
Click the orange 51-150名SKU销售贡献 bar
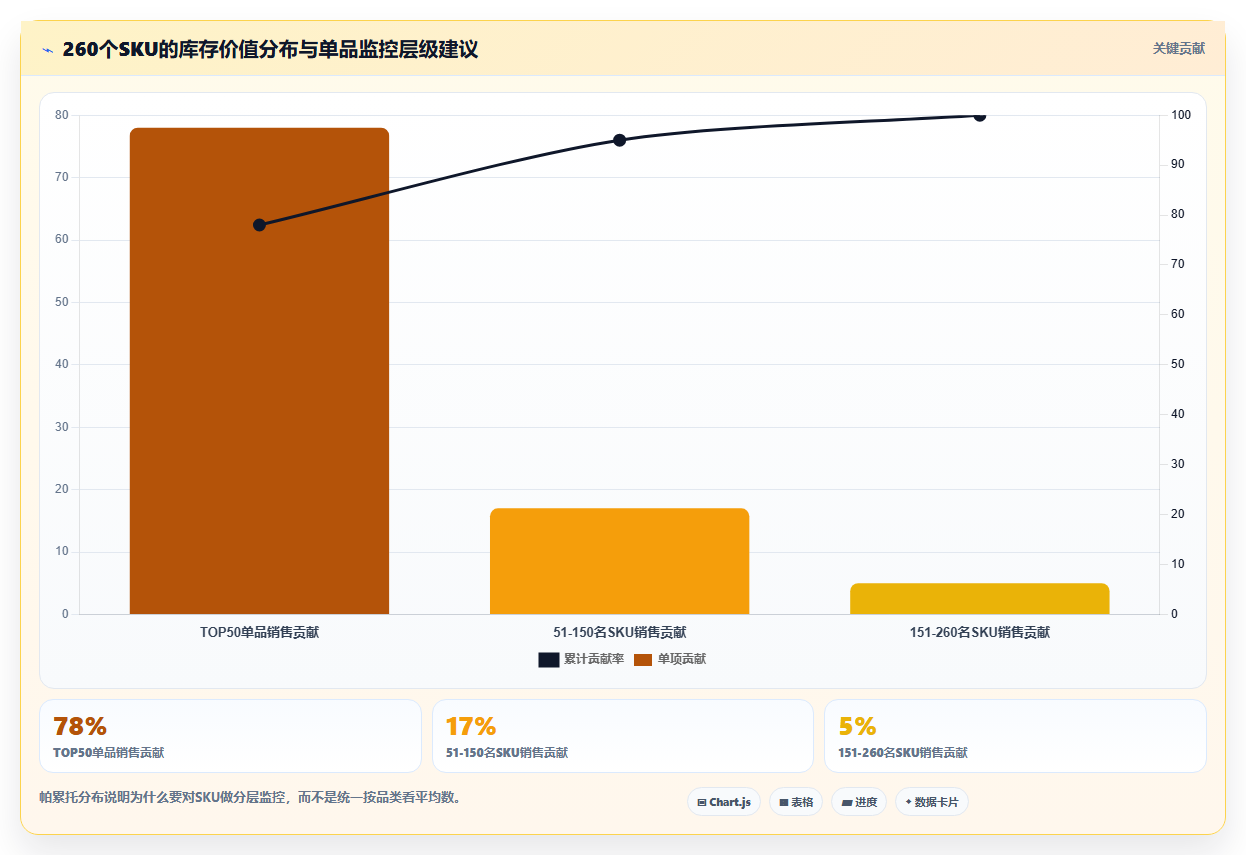[619, 561]
